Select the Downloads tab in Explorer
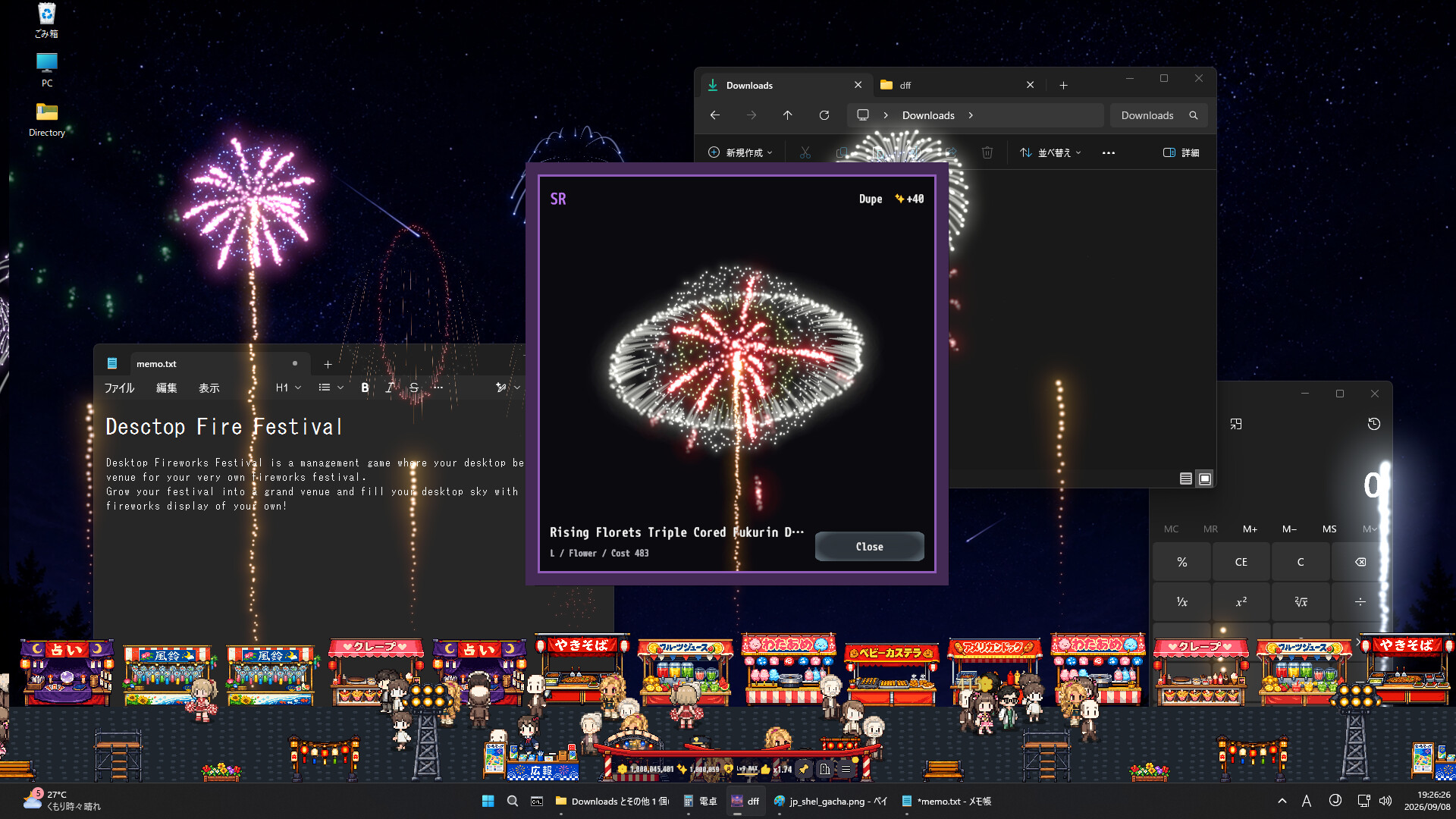 point(781,85)
